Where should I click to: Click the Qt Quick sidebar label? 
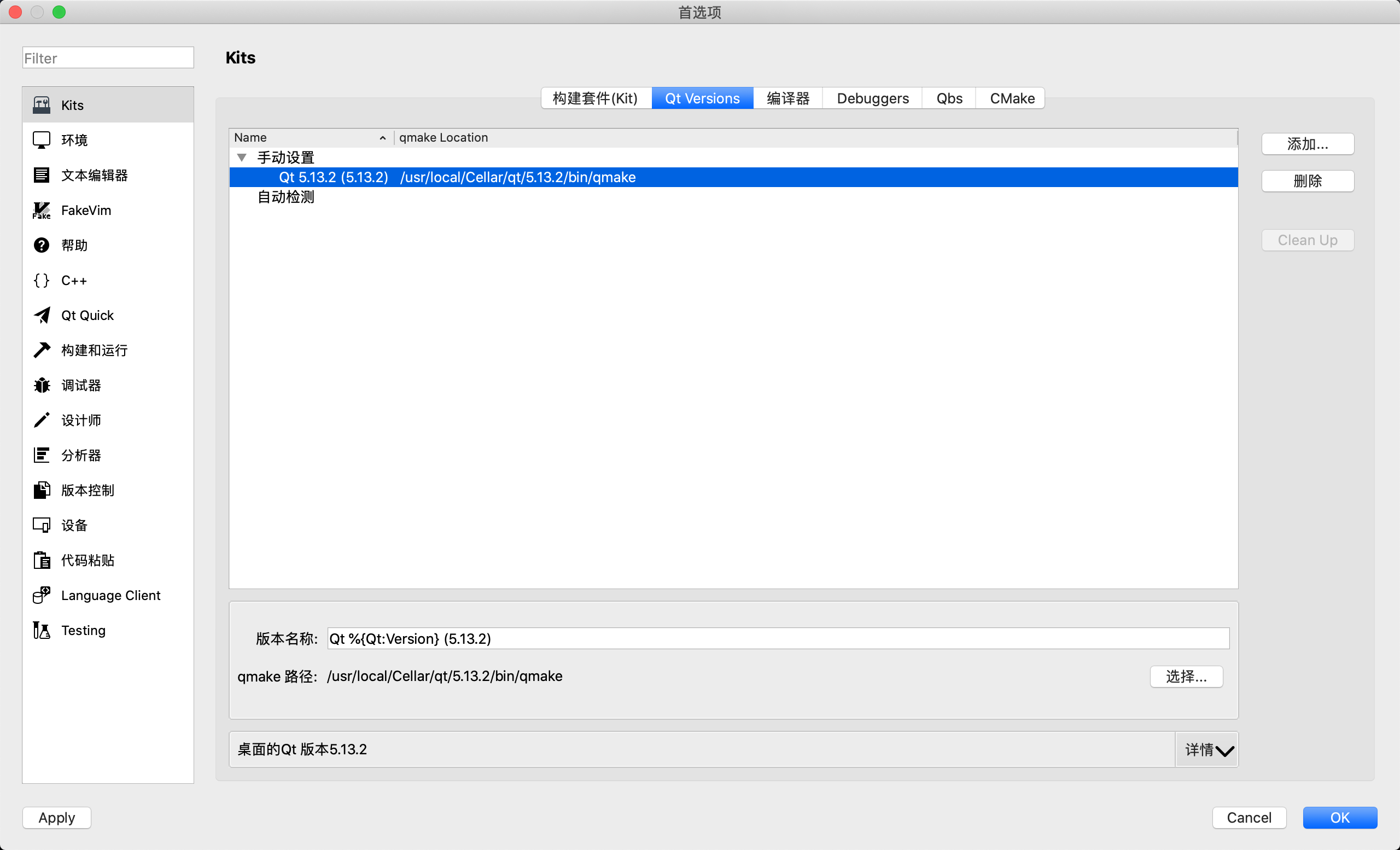click(87, 316)
